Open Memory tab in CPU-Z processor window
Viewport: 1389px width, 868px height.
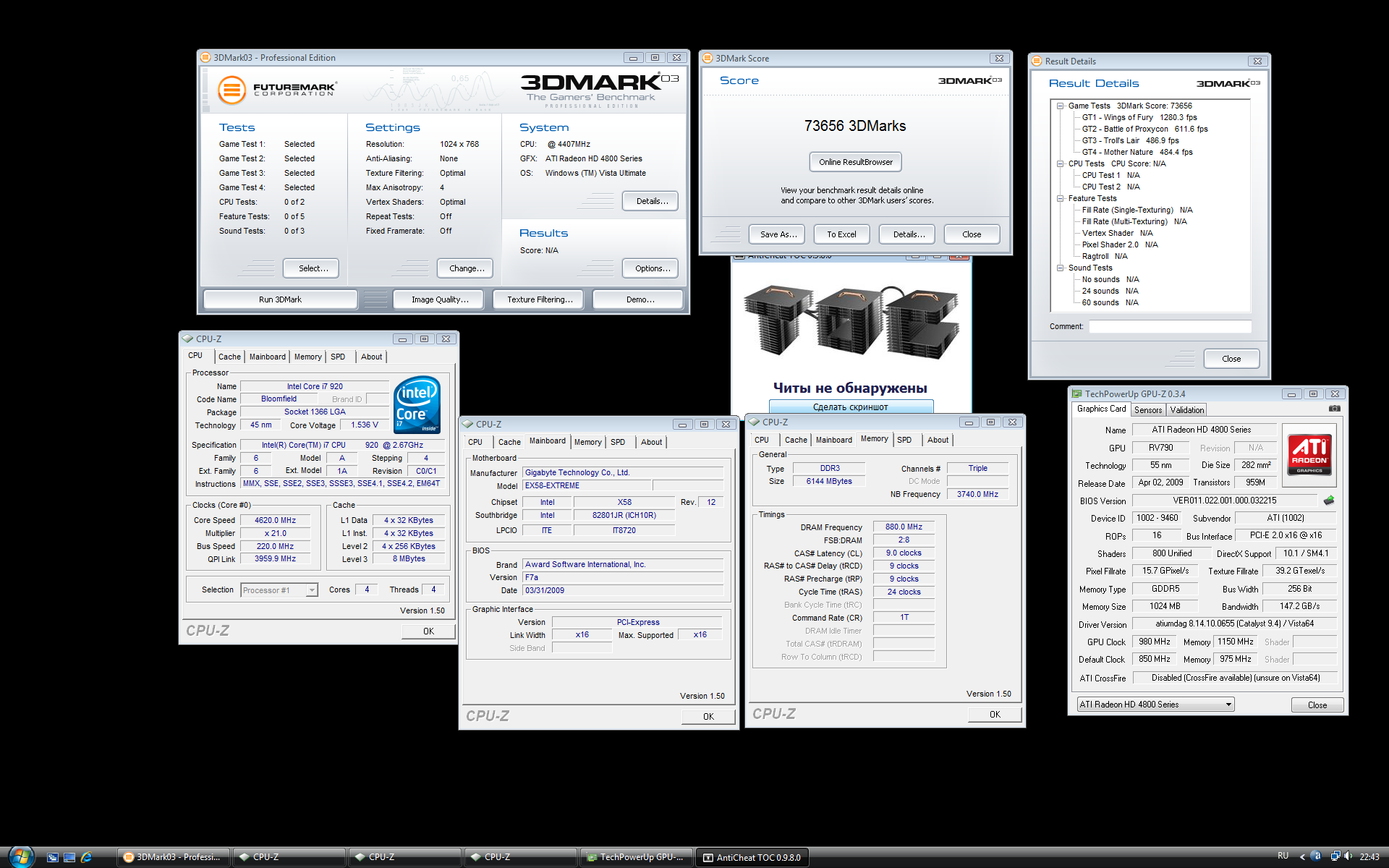307,357
